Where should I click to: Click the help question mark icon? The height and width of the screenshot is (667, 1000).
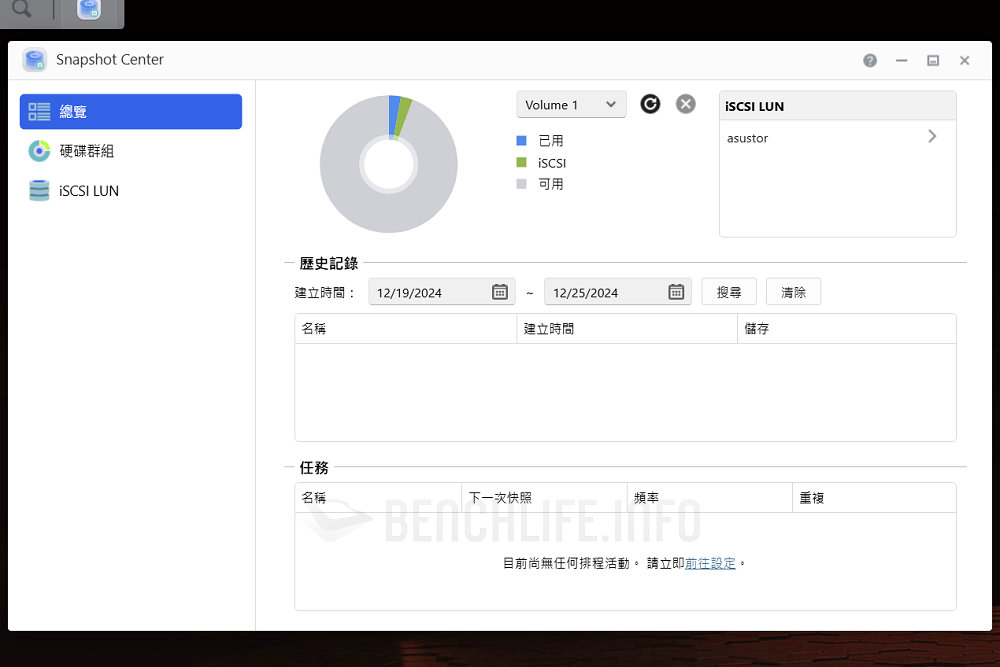(x=870, y=60)
